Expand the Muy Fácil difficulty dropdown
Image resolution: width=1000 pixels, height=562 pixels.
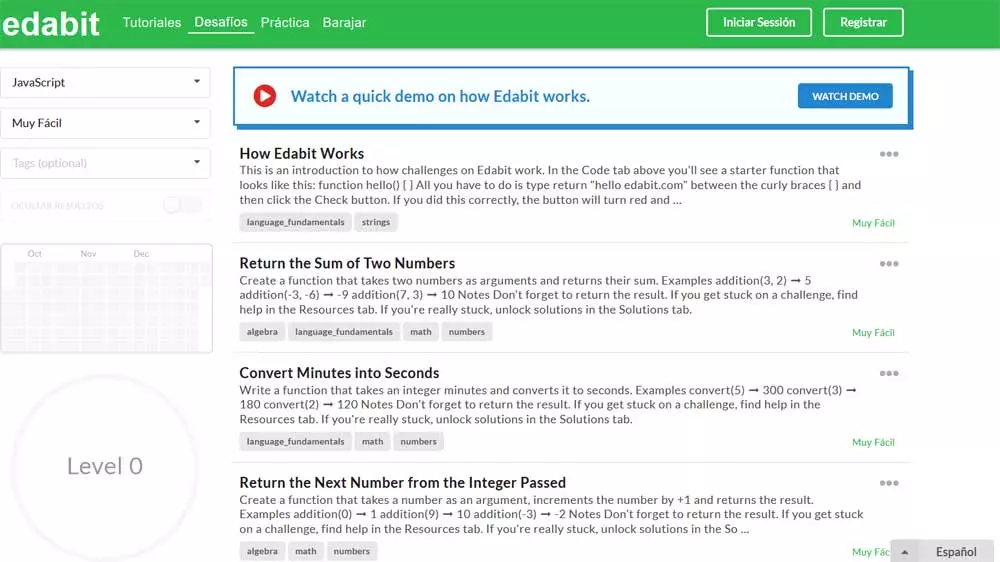tap(105, 122)
